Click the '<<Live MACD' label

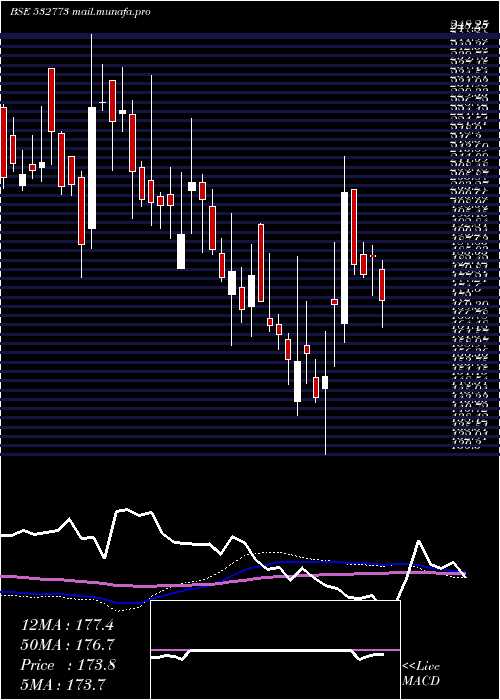point(421,674)
